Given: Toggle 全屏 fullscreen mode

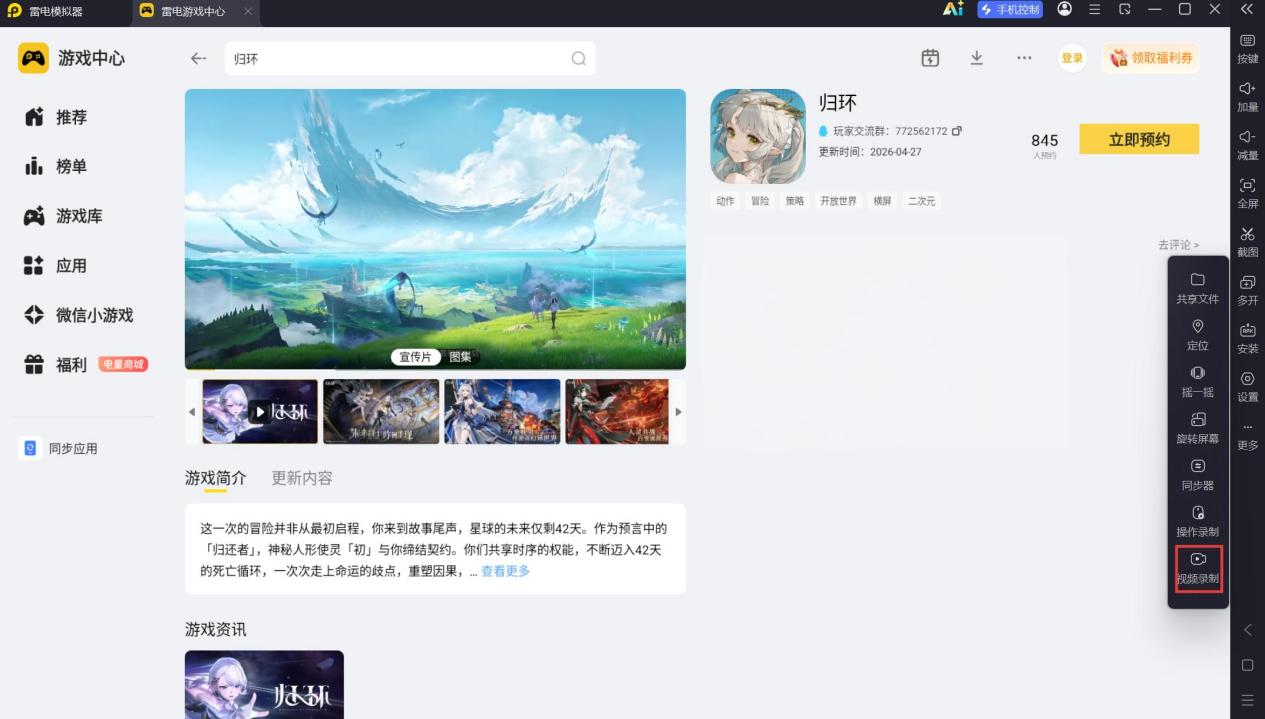Looking at the screenshot, I should coord(1247,193).
